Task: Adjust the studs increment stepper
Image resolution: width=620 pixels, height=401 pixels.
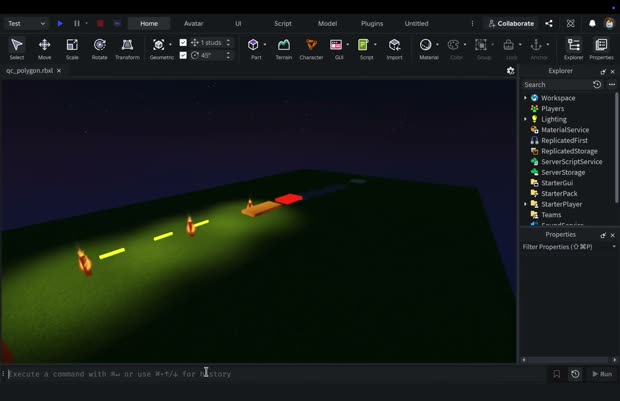Action: click(228, 42)
